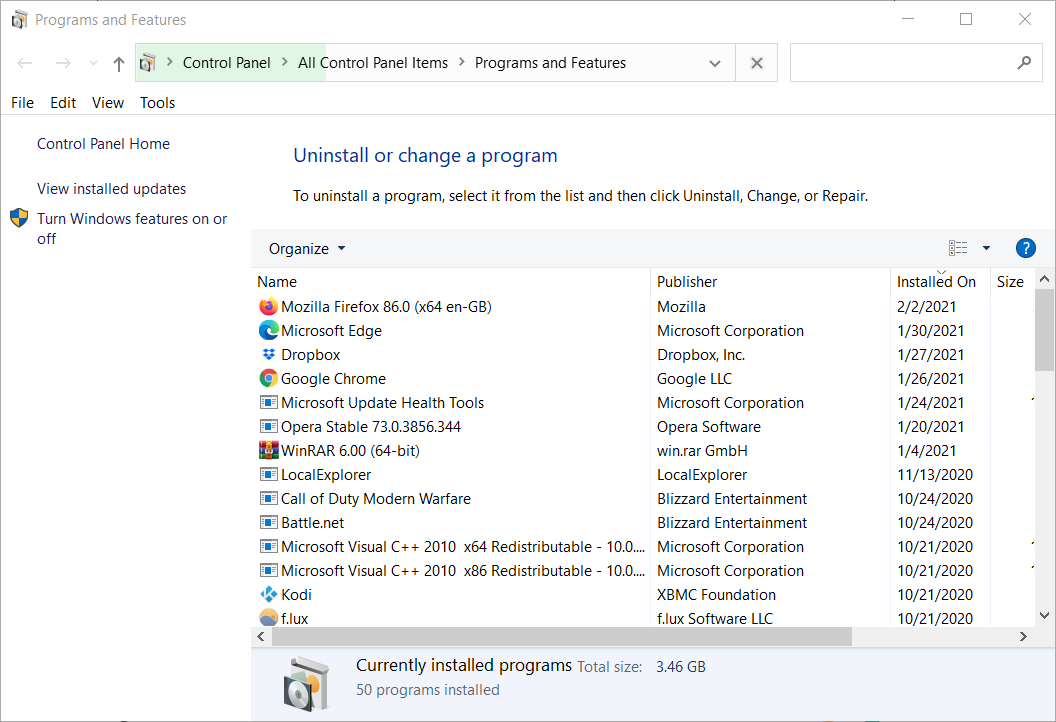Click the title bar Programs and Features icon
Image resolution: width=1056 pixels, height=722 pixels.
pyautogui.click(x=20, y=20)
